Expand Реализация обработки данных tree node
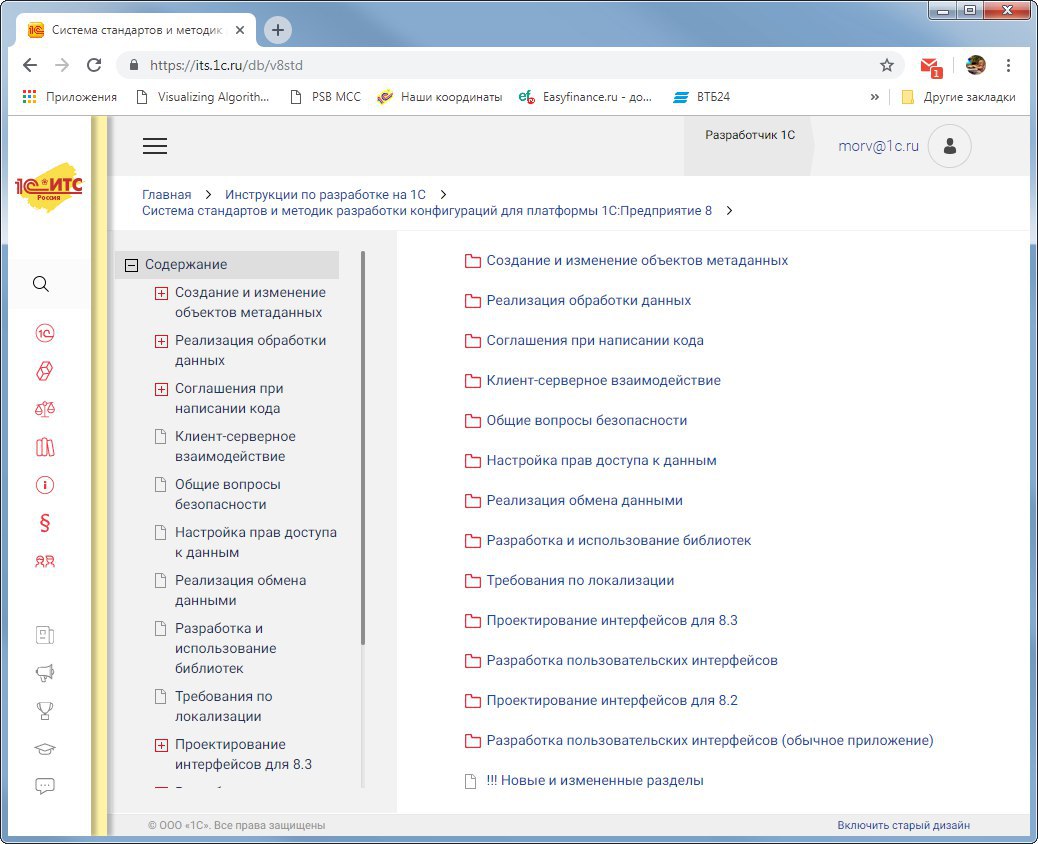The image size is (1038, 844). 161,341
